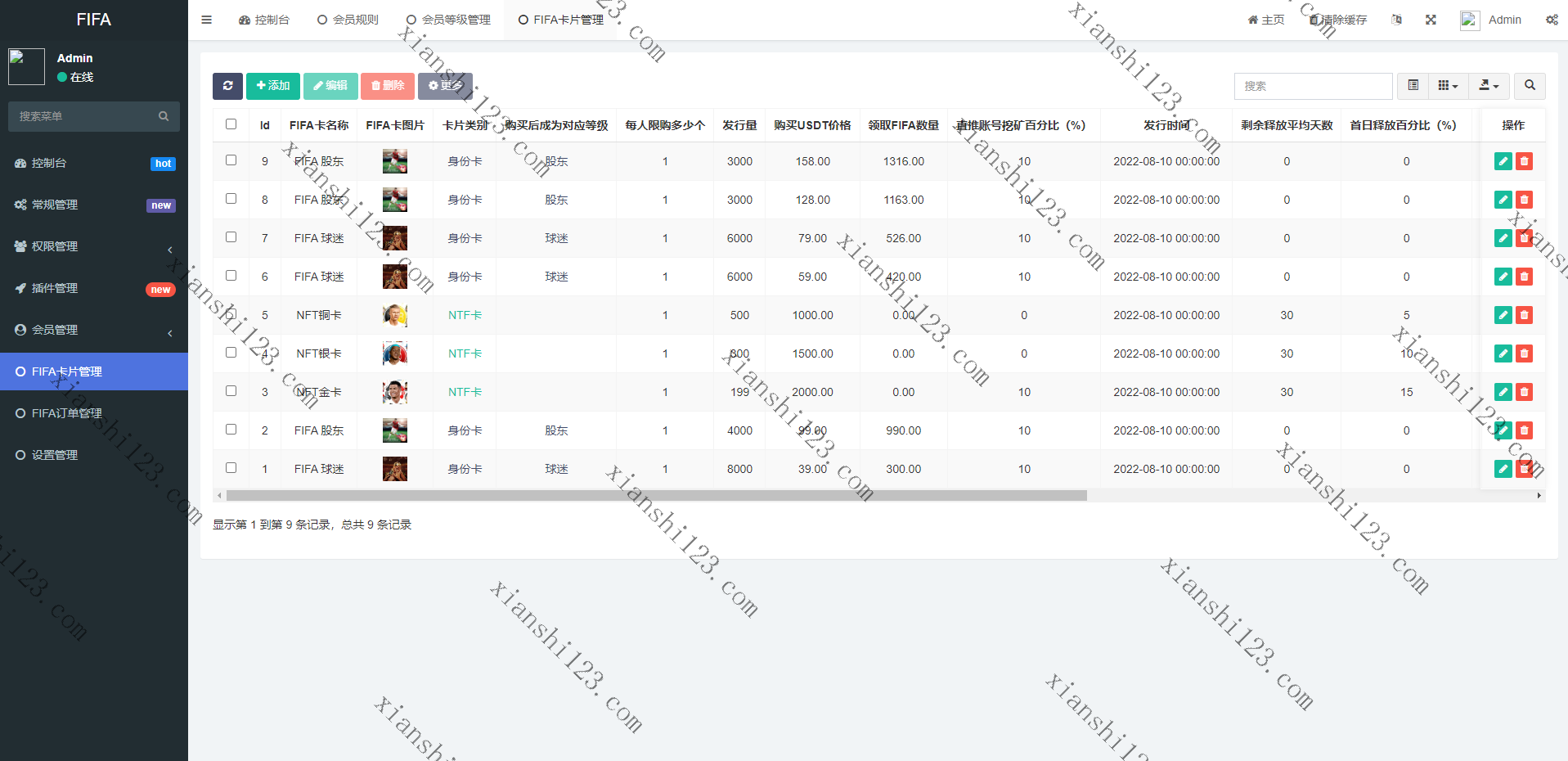Switch to the 控制台 tab
This screenshot has width=1568, height=761.
(x=263, y=20)
